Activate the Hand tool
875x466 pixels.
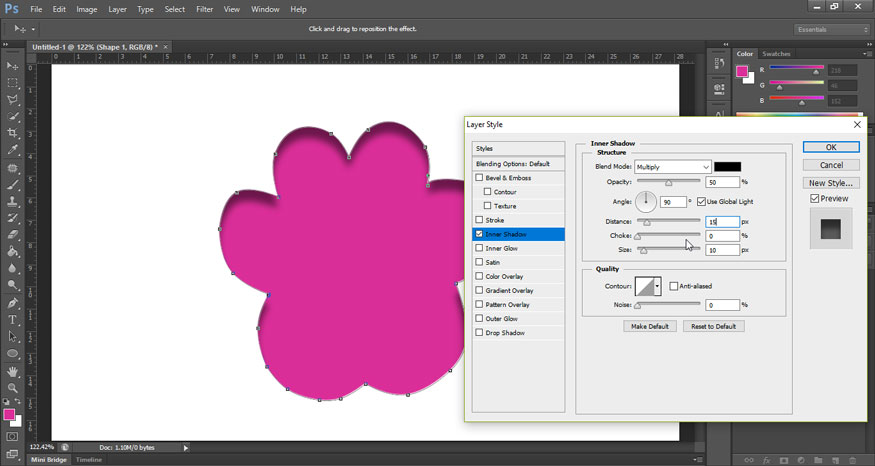point(13,371)
